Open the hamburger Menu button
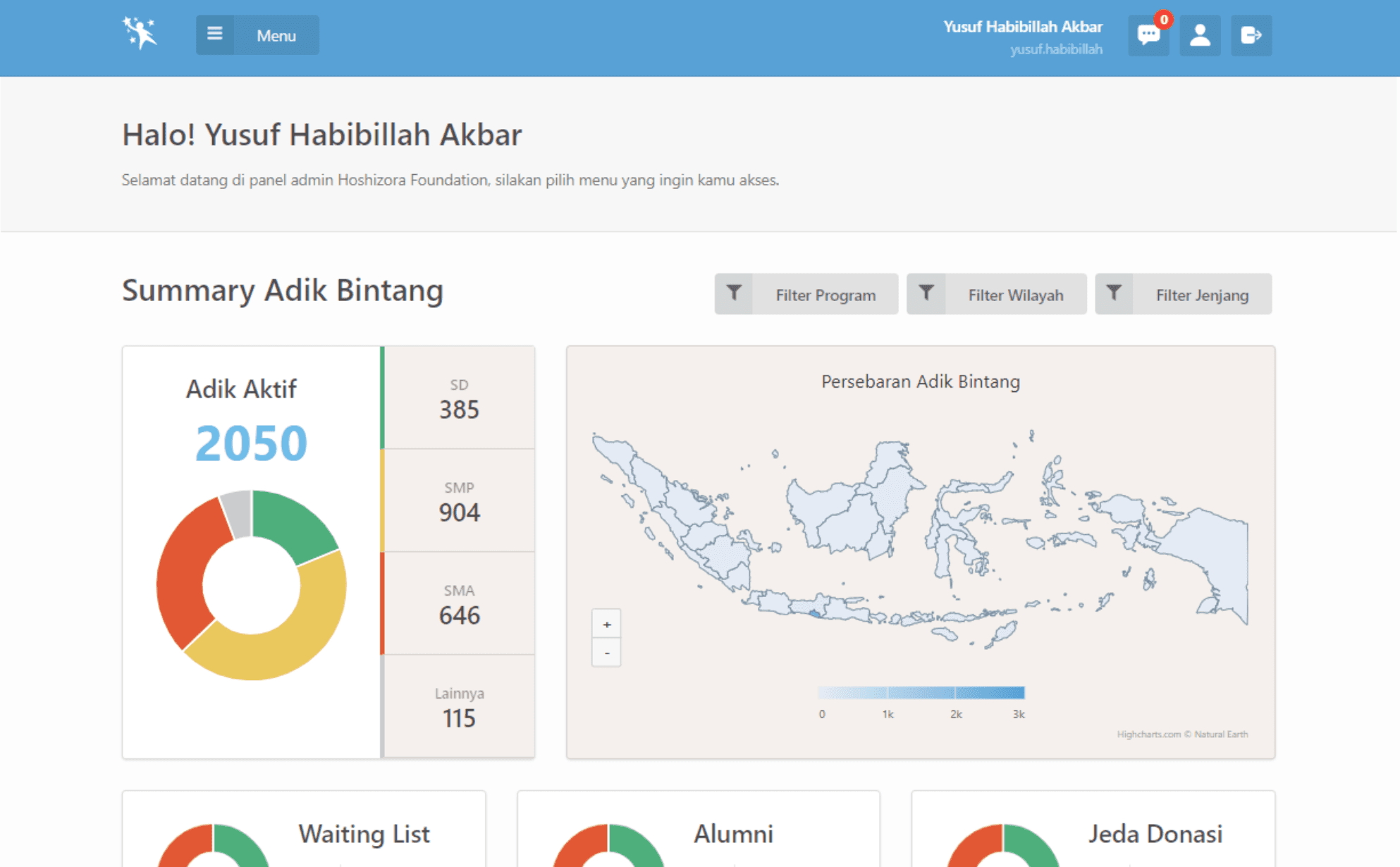 pos(257,35)
